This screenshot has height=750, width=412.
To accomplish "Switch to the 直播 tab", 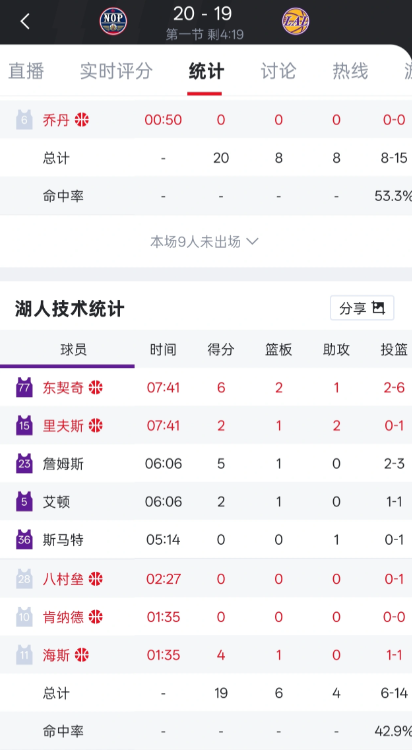I will [26, 71].
